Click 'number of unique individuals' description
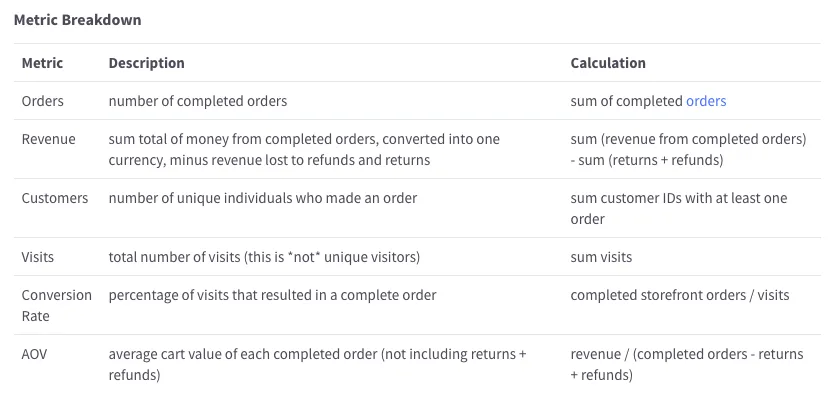Viewport: 835px width, 404px height. [x=263, y=198]
